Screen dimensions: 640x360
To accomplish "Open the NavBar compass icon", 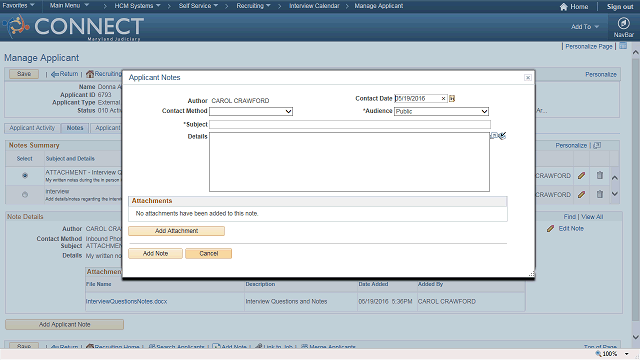I will point(623,23).
